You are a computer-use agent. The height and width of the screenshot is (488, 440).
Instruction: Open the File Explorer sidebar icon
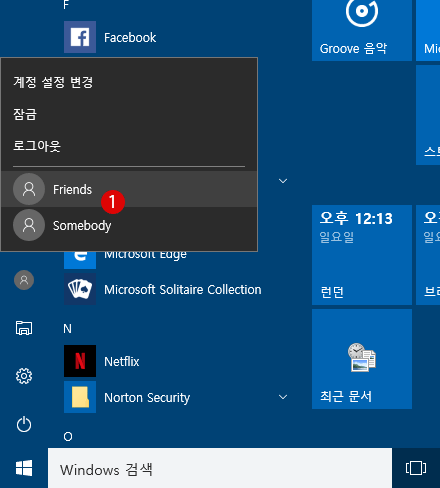tap(24, 328)
